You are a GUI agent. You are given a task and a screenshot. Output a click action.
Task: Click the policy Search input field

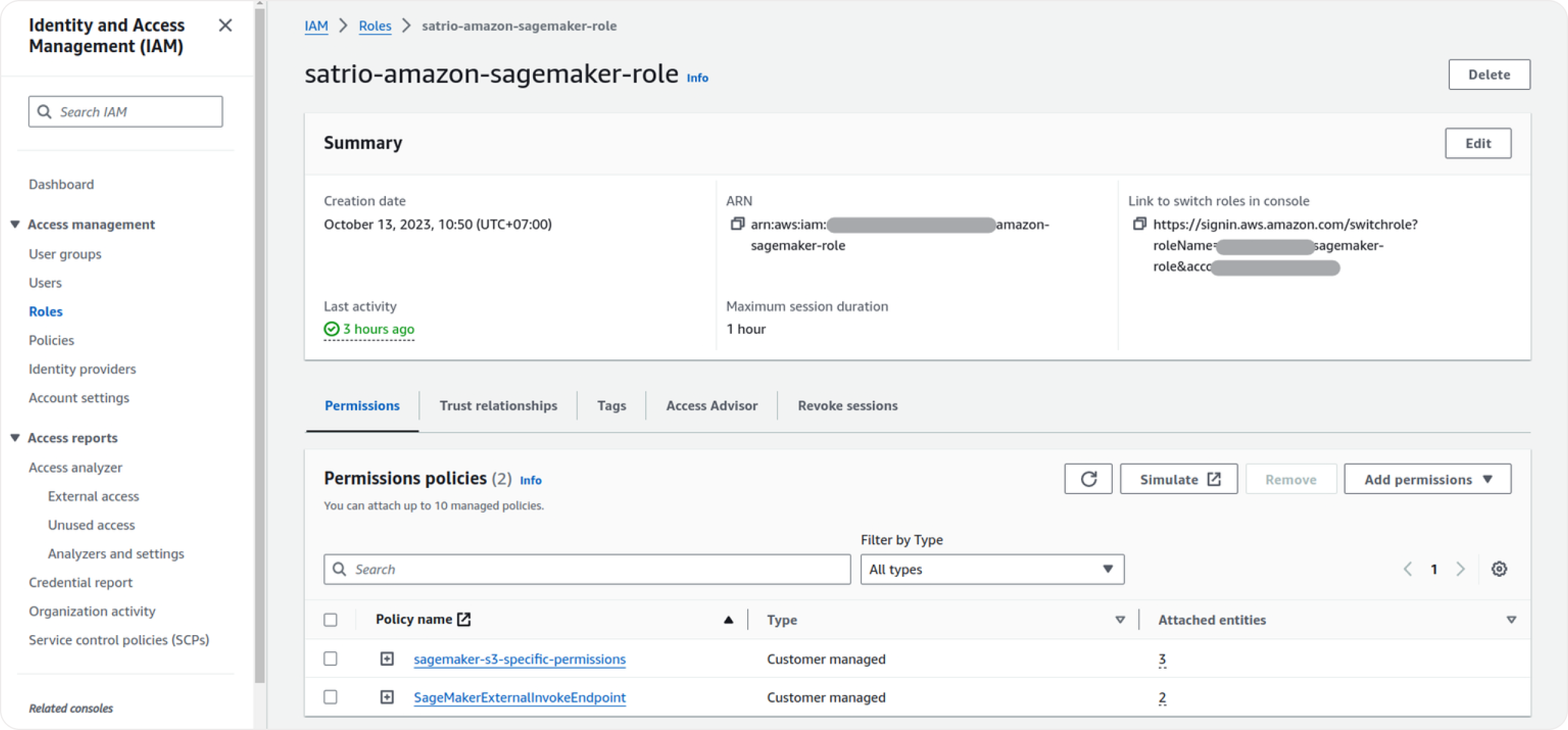587,569
